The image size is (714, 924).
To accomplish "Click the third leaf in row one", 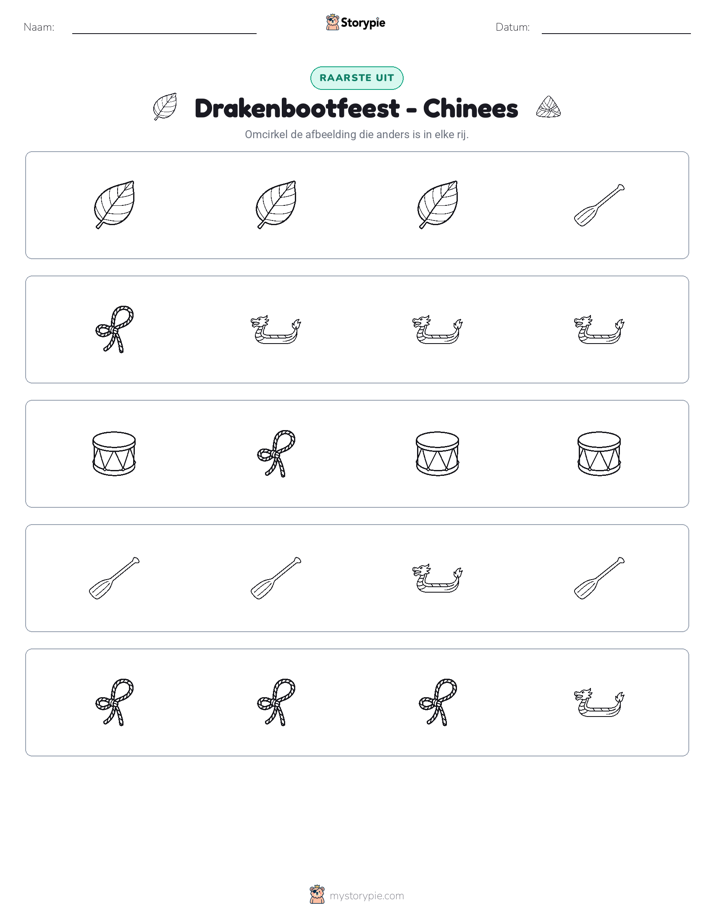I will (x=437, y=205).
